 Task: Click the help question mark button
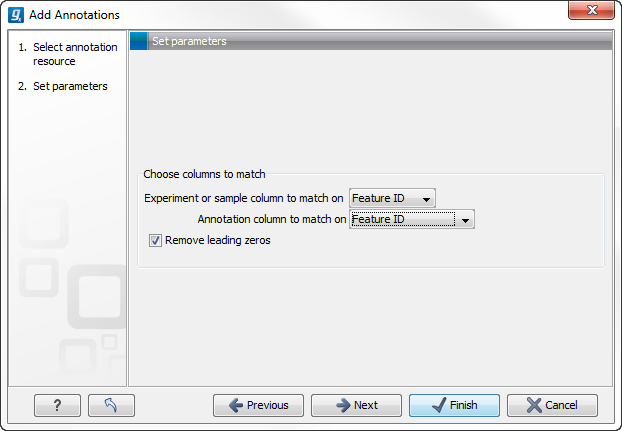coord(57,405)
